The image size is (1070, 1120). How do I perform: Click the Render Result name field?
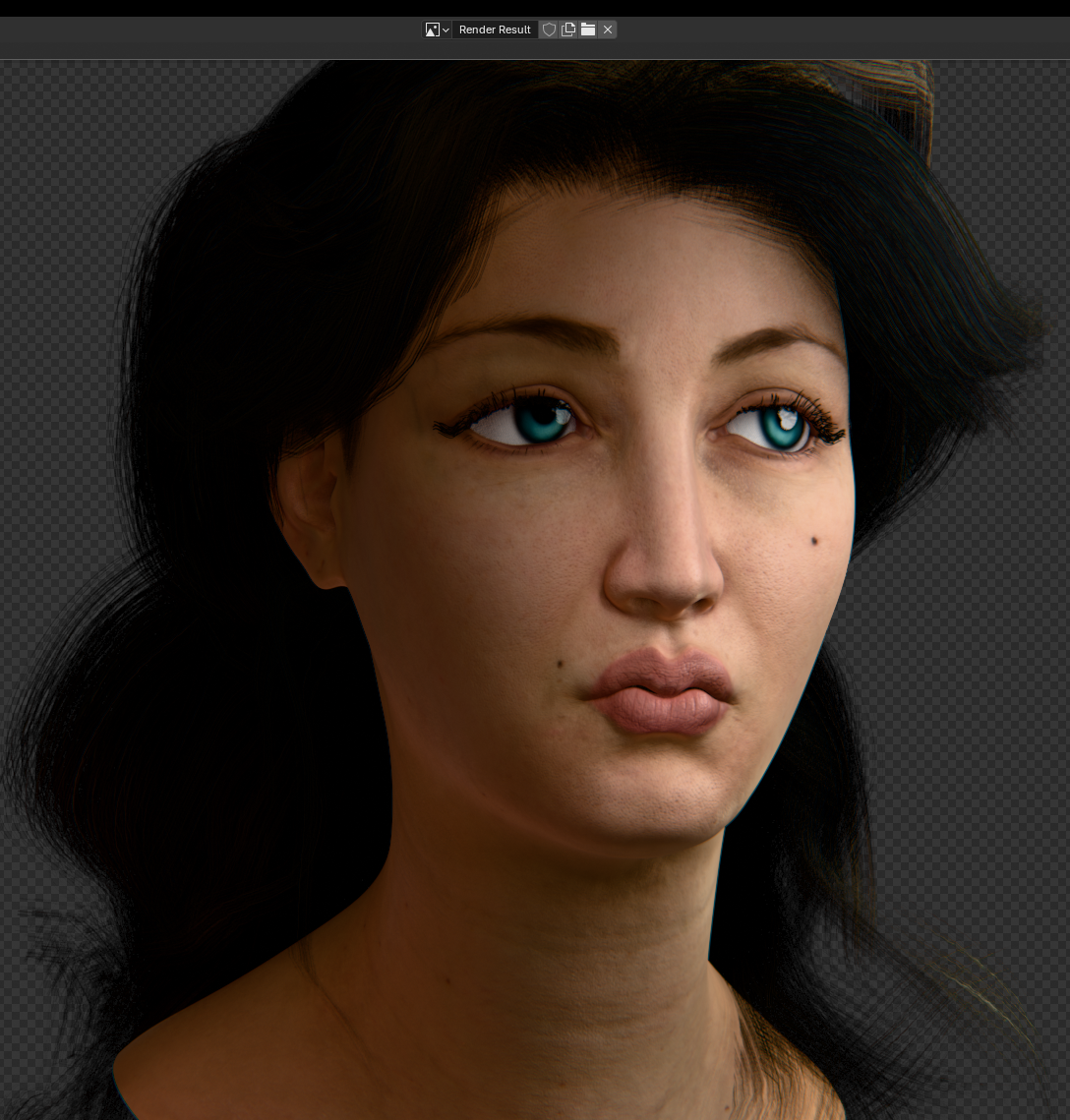495,29
